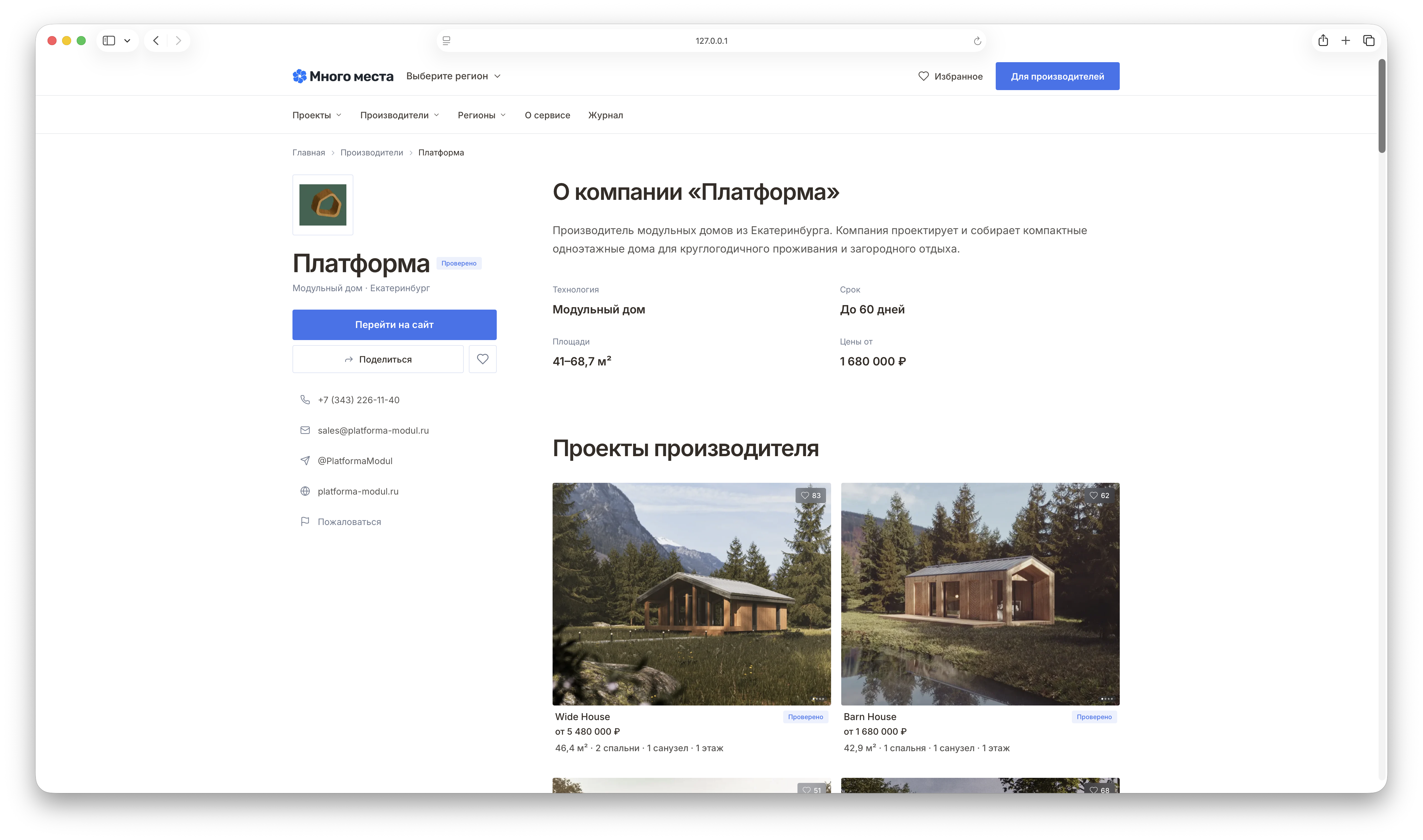Add Платформа to favorites via heart button
This screenshot has height=840, width=1423.
pyautogui.click(x=482, y=359)
